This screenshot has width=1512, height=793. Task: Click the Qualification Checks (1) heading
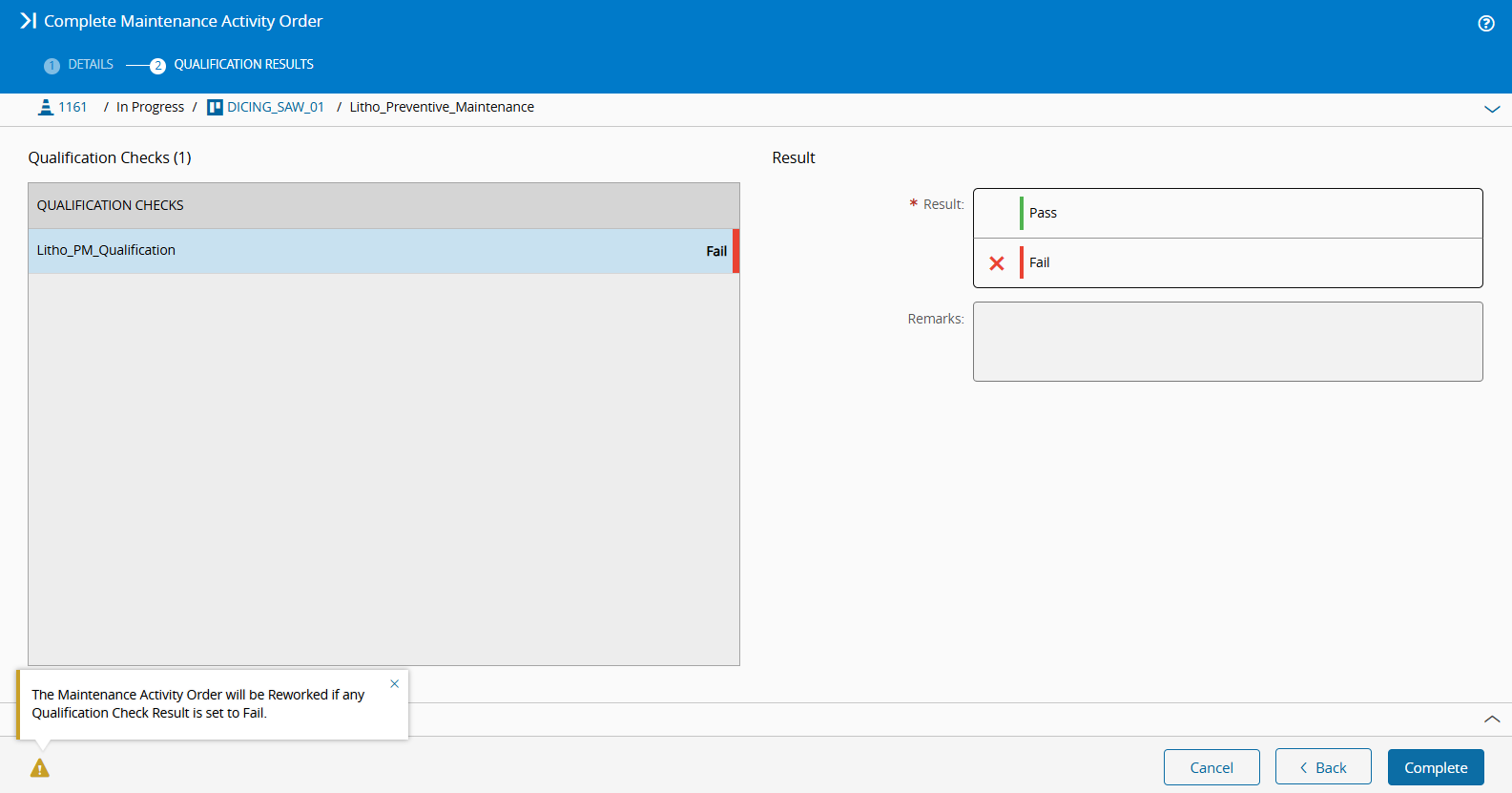(110, 157)
